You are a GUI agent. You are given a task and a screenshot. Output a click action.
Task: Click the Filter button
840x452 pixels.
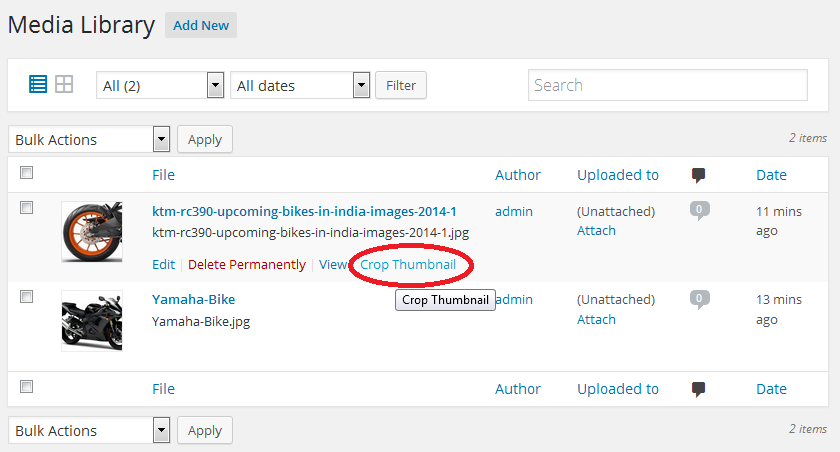pyautogui.click(x=401, y=85)
